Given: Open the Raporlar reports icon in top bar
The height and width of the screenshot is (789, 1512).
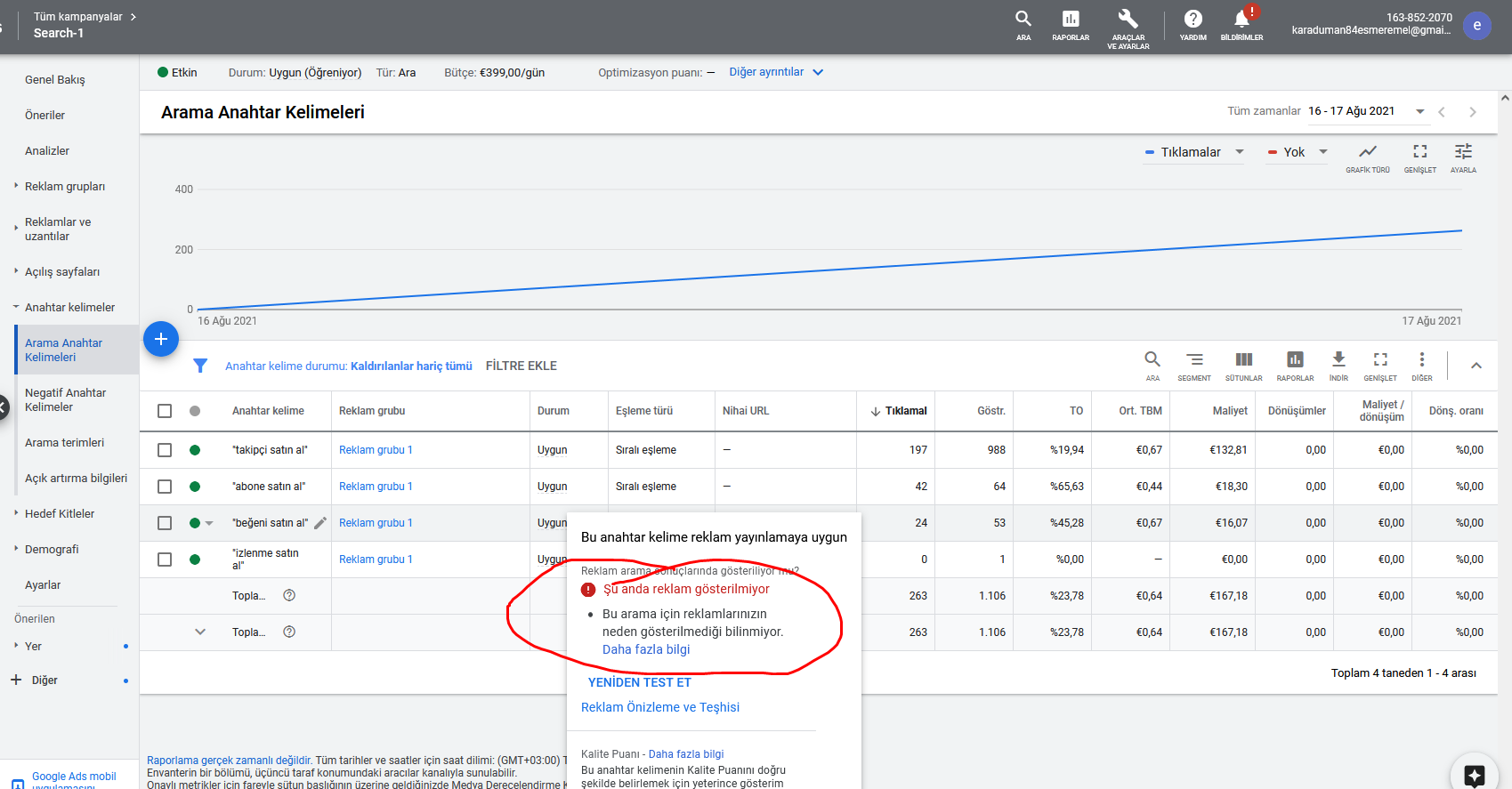Looking at the screenshot, I should click(x=1071, y=24).
